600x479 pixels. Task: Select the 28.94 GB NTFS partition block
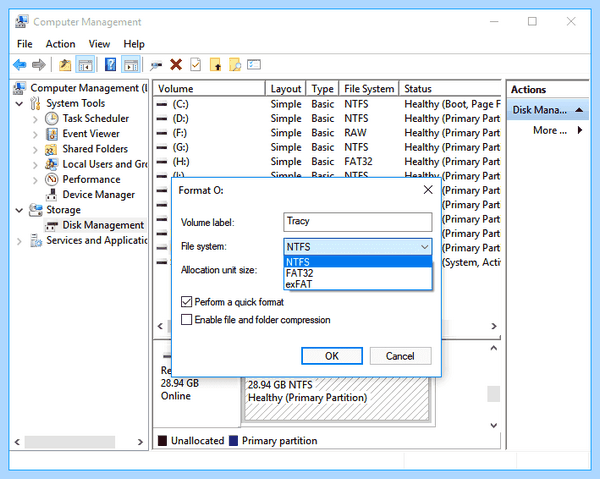point(337,399)
